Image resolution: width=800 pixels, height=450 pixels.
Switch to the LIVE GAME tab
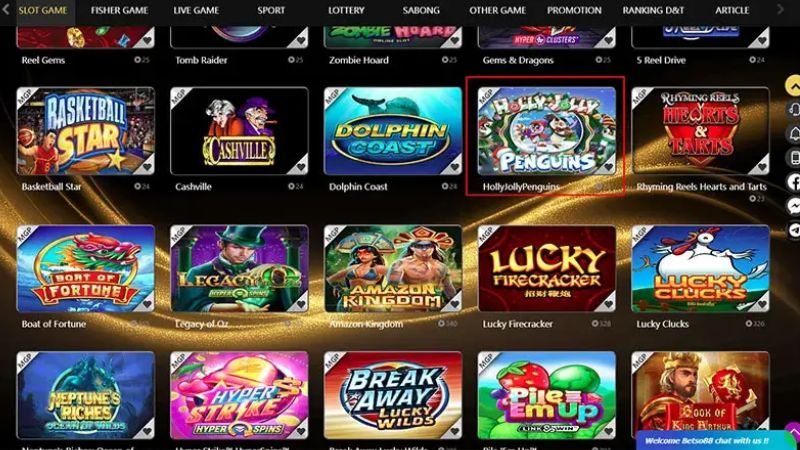(196, 10)
